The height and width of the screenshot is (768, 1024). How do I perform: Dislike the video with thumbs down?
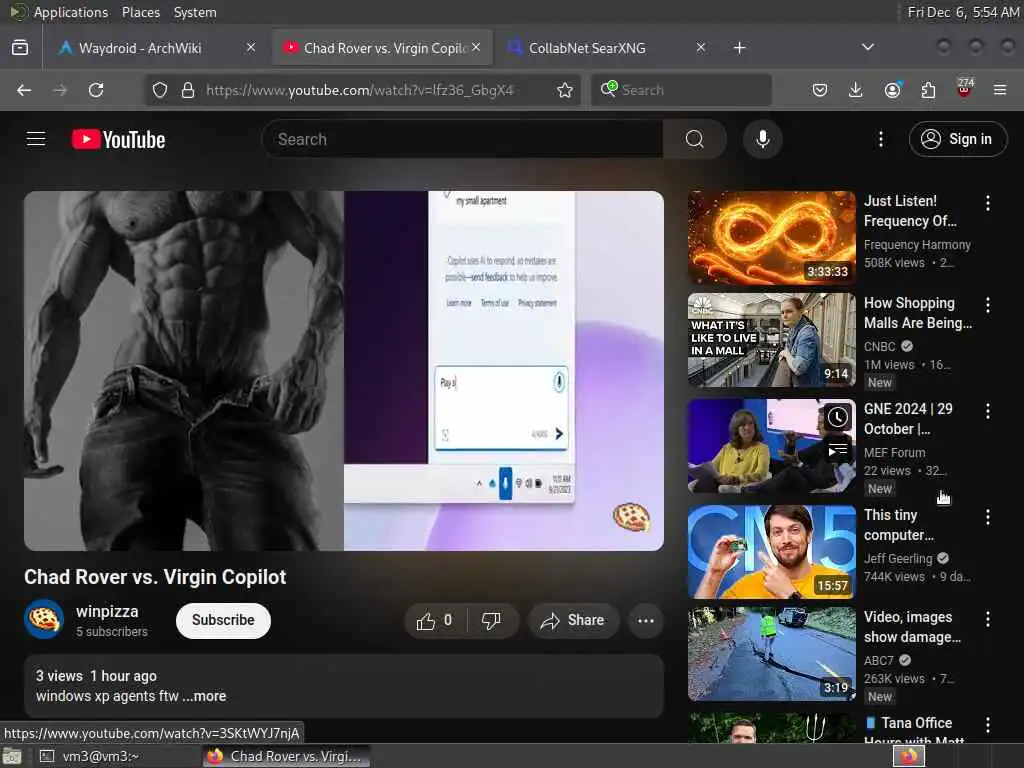pyautogui.click(x=492, y=620)
